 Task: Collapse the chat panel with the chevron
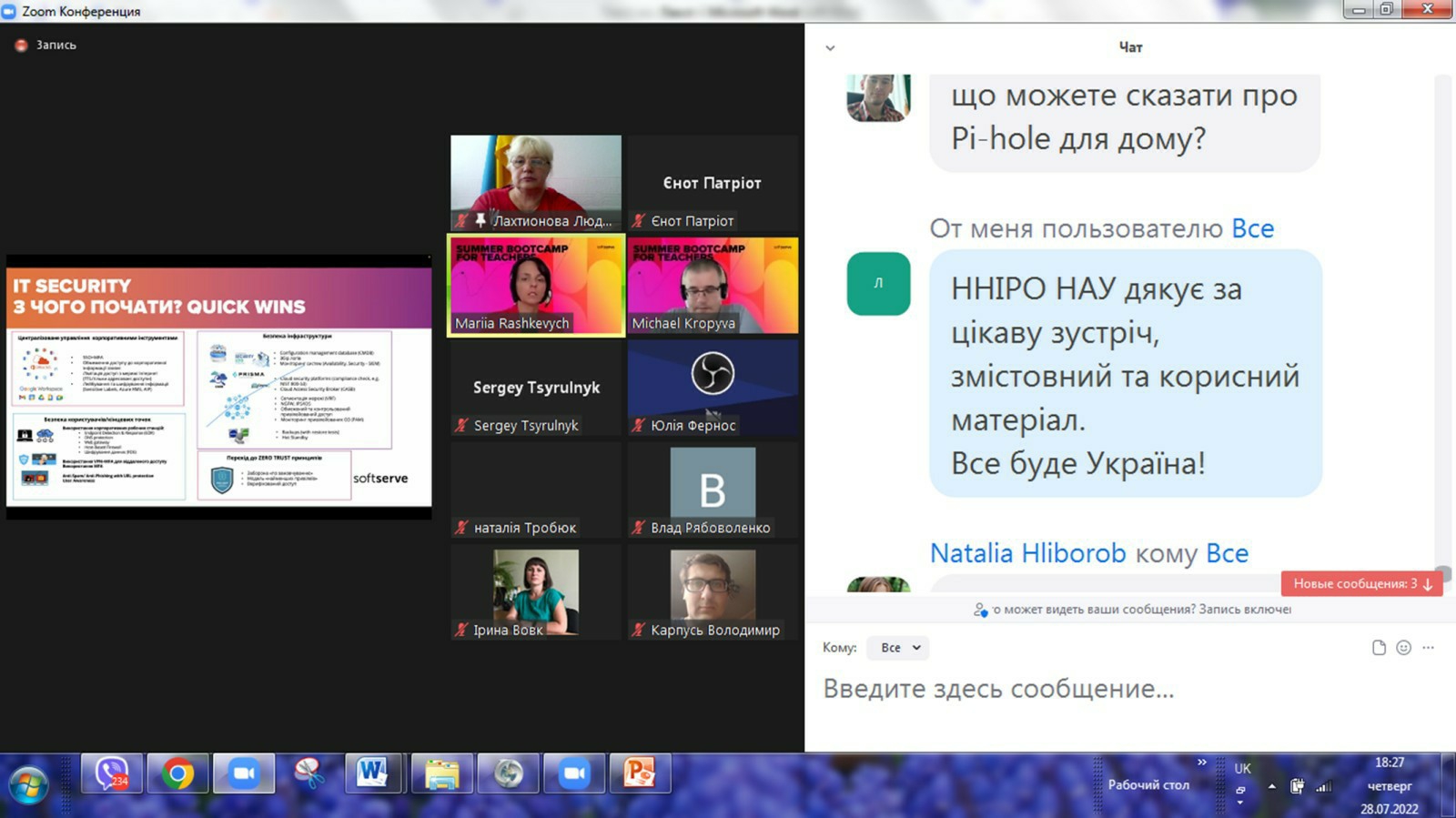point(830,48)
